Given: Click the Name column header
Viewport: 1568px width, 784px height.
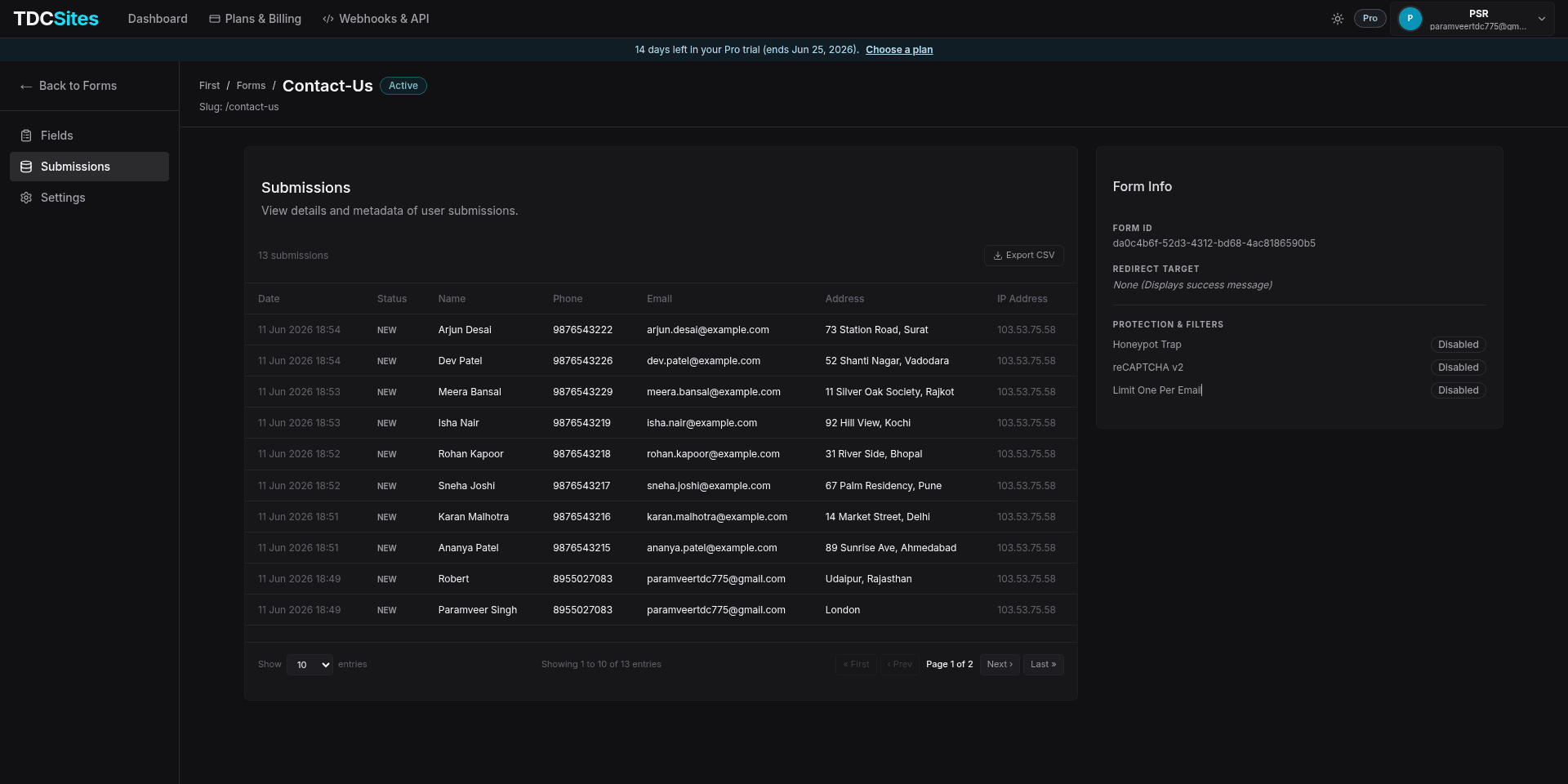Looking at the screenshot, I should pyautogui.click(x=452, y=299).
